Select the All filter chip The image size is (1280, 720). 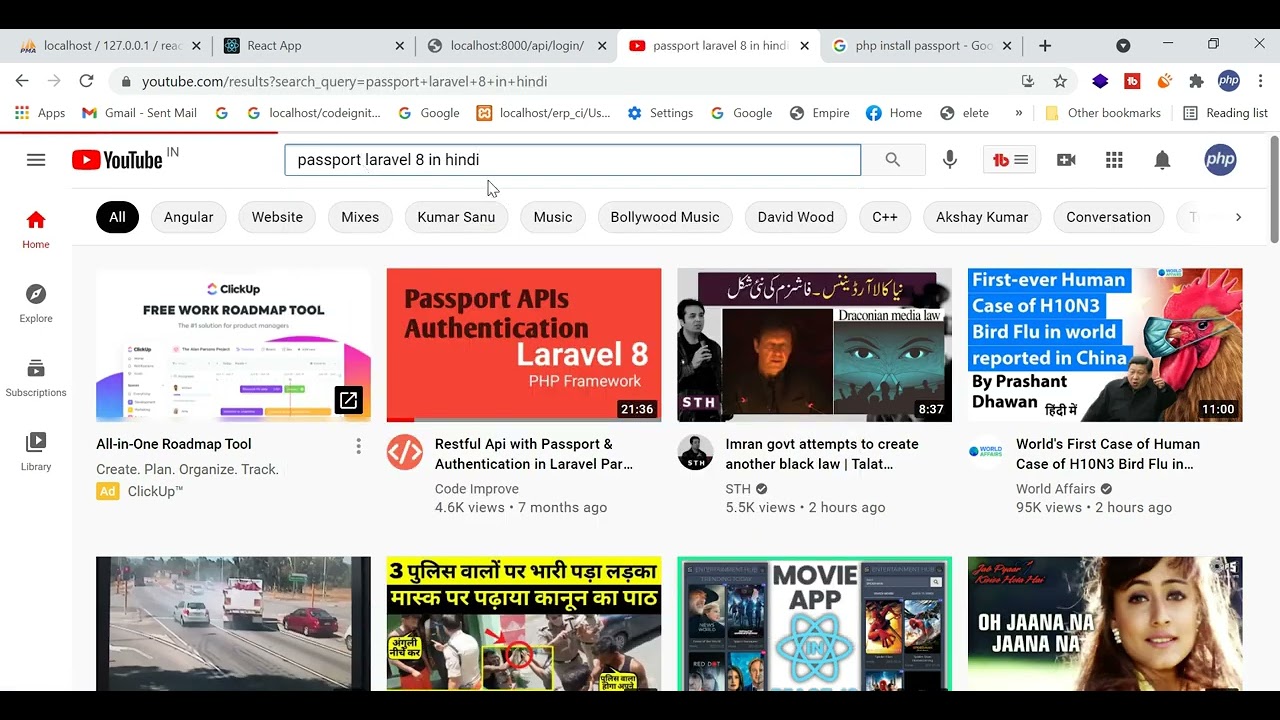pyautogui.click(x=117, y=217)
